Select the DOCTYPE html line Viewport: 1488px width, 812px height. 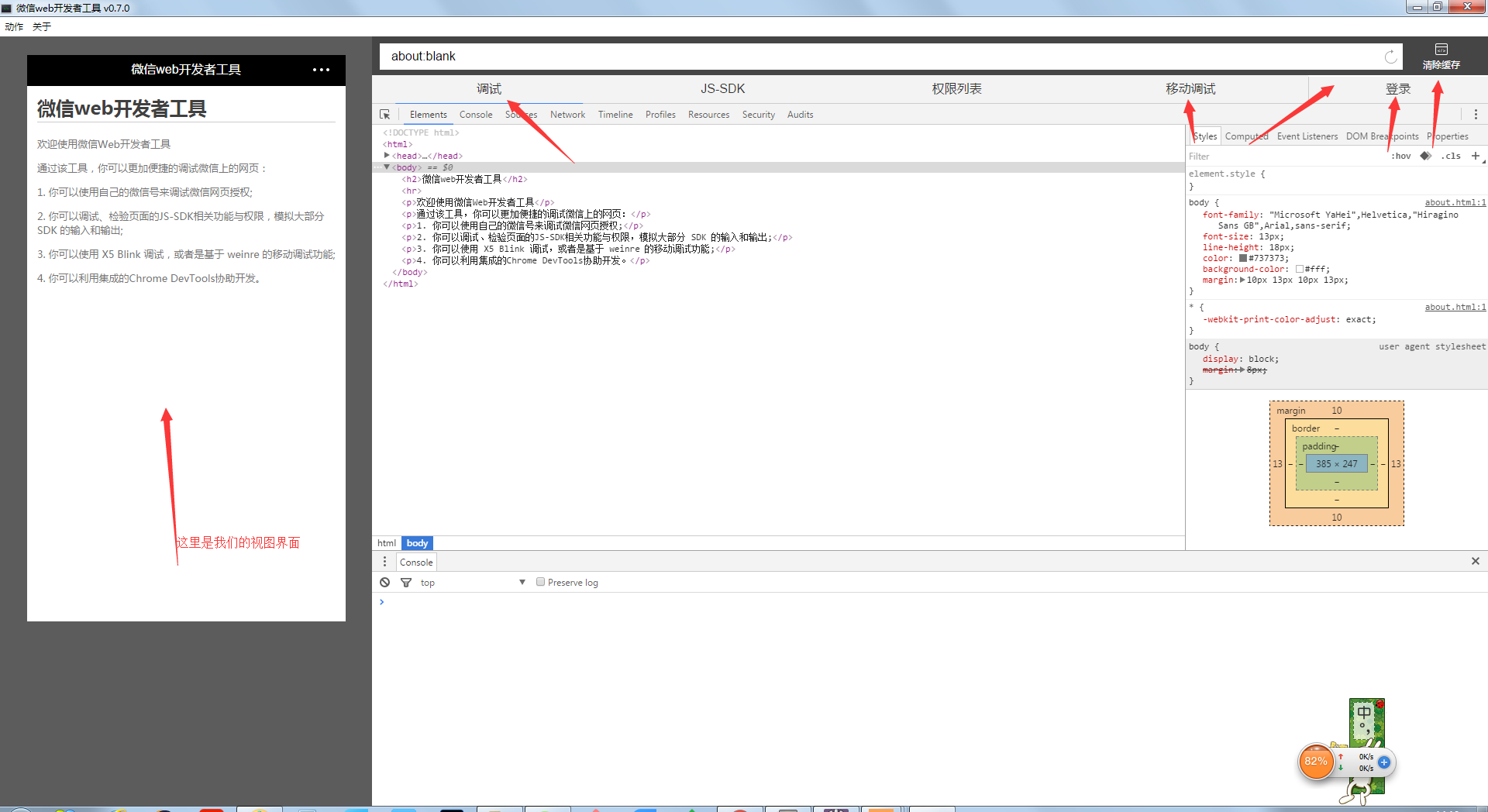[421, 132]
